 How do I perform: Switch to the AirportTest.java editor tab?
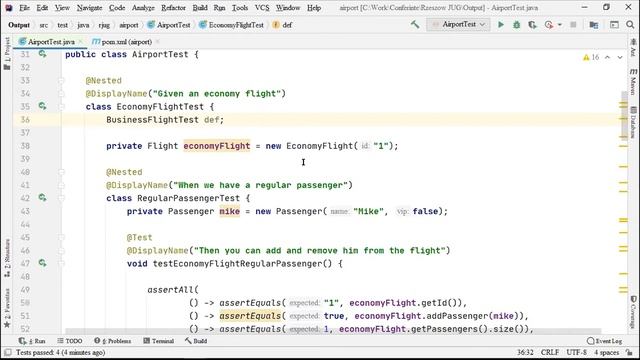click(x=51, y=42)
